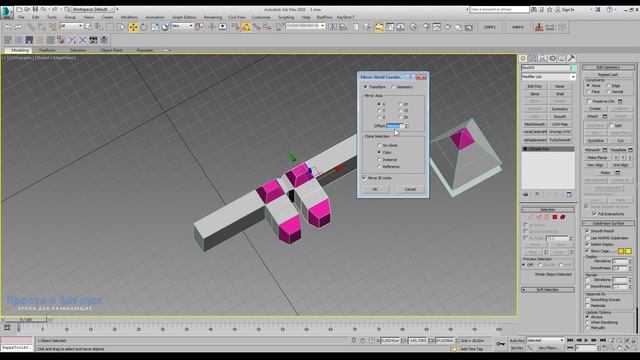The height and width of the screenshot is (360, 640).
Task: Select Element sub-object level icon
Action: click(562, 217)
